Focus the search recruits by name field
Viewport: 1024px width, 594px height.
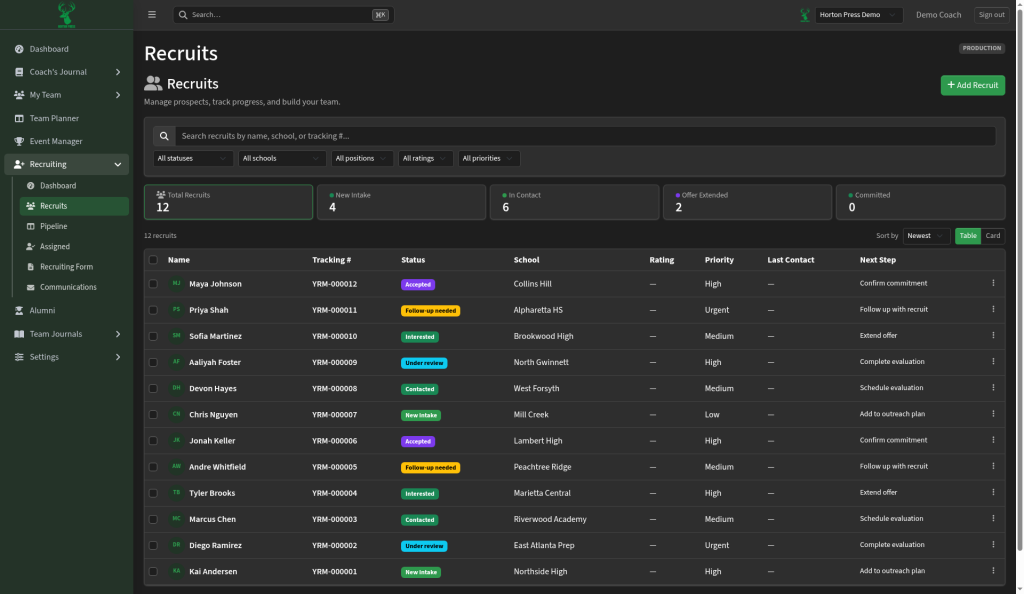(584, 136)
